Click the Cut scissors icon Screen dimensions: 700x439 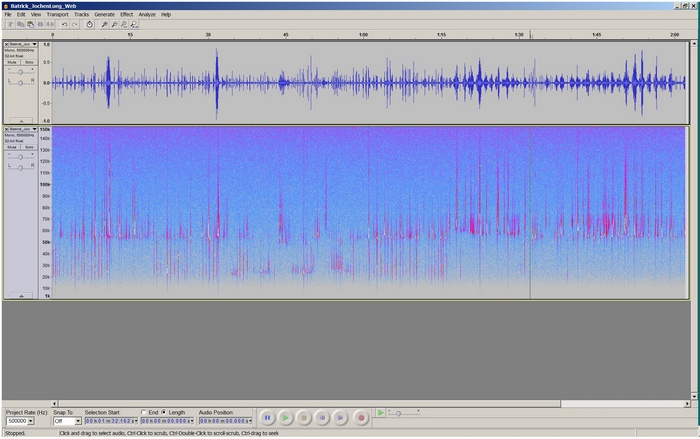(10, 25)
